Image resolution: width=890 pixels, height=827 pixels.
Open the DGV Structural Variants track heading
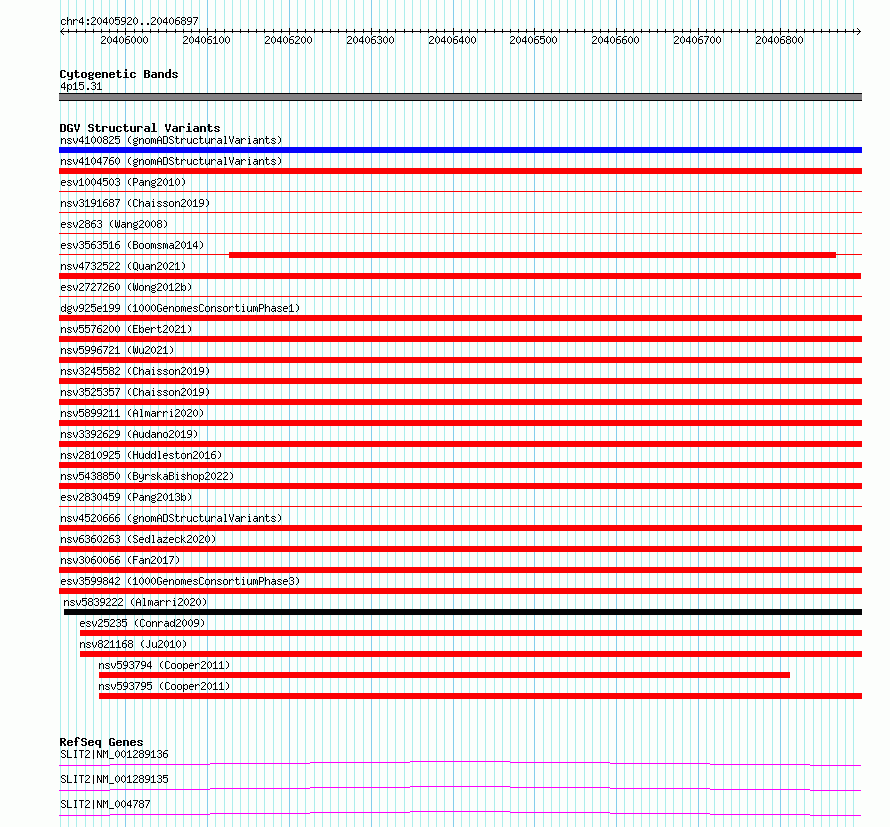pos(140,128)
